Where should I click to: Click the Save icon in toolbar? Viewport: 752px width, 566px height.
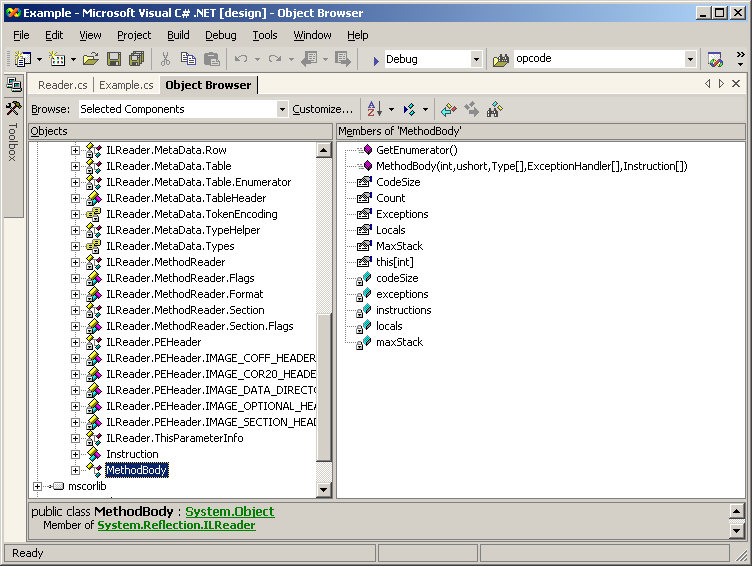coord(114,59)
